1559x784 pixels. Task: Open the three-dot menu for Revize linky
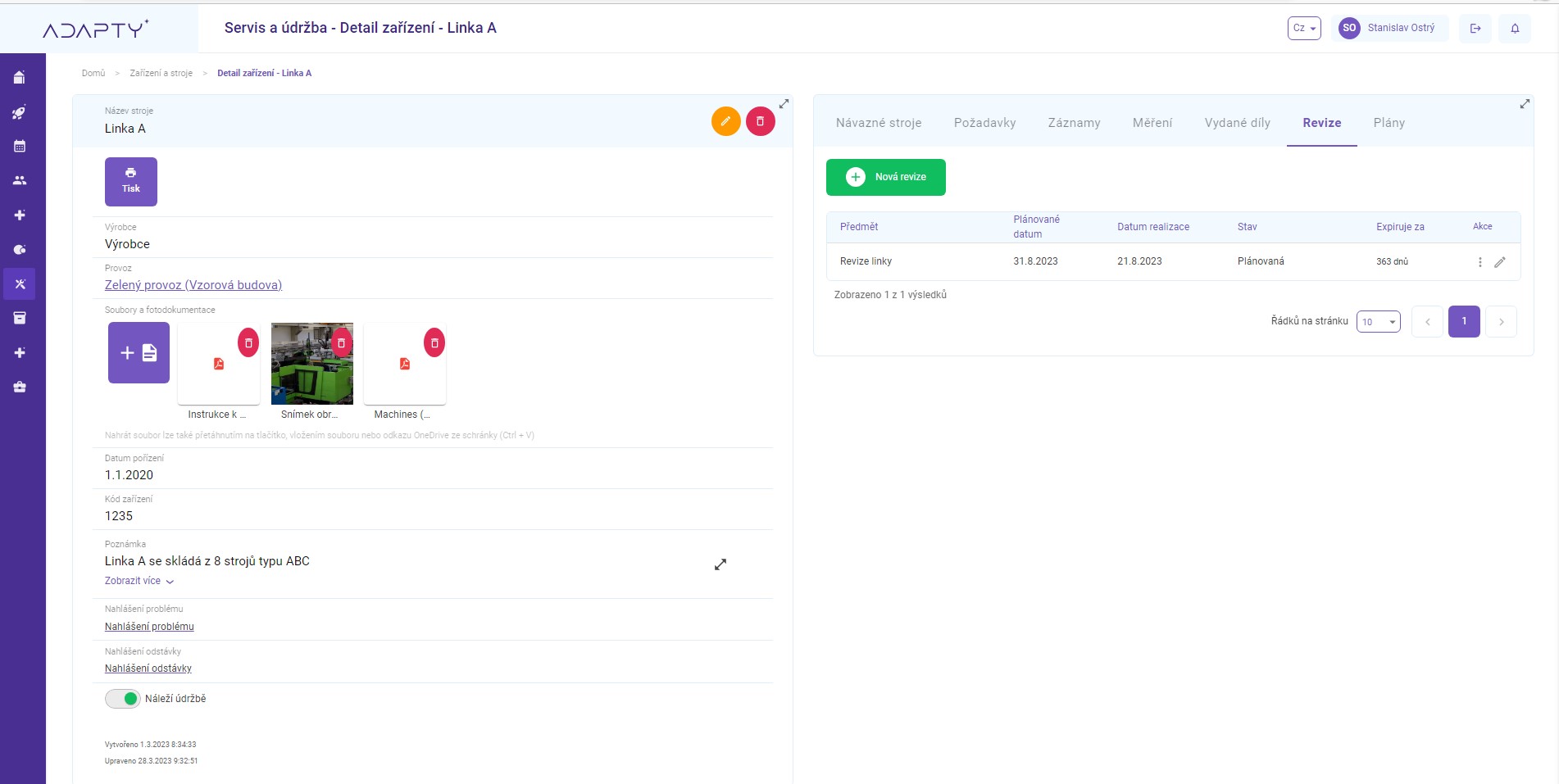click(1479, 262)
